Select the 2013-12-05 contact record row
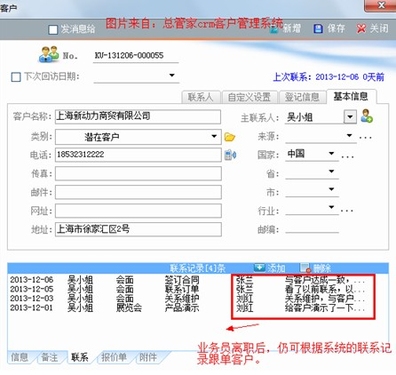The image size is (396, 375). point(198,289)
